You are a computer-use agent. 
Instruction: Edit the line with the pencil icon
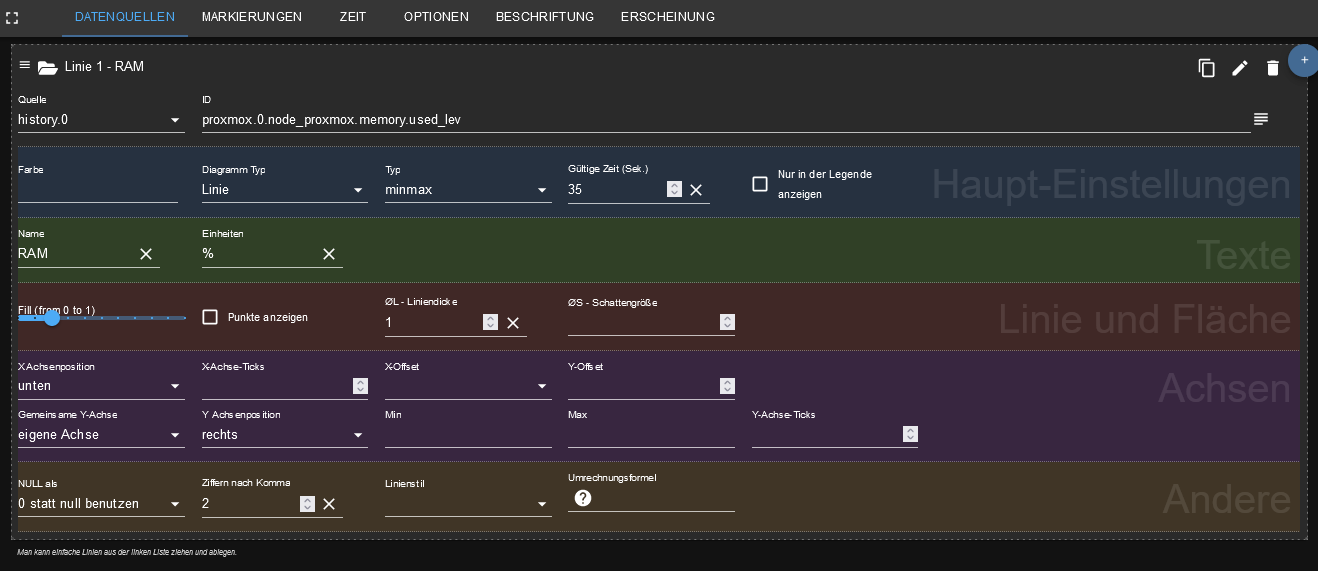[1240, 68]
